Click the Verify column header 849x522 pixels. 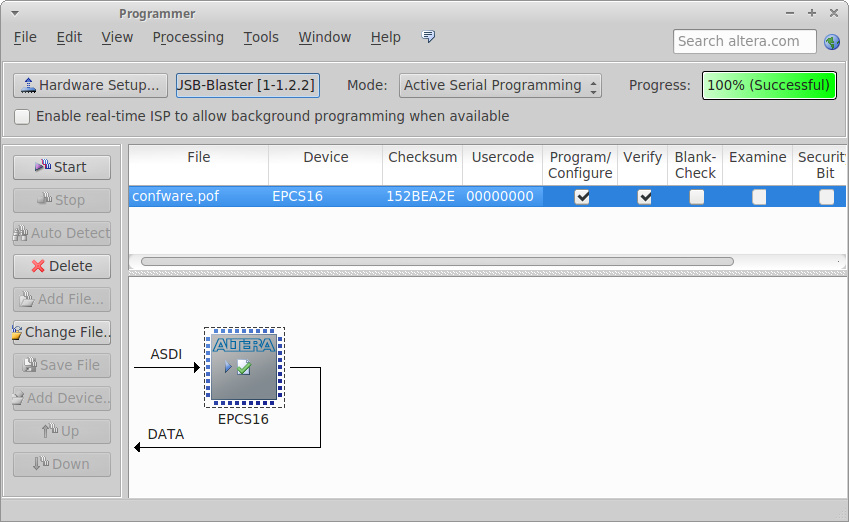(643, 165)
